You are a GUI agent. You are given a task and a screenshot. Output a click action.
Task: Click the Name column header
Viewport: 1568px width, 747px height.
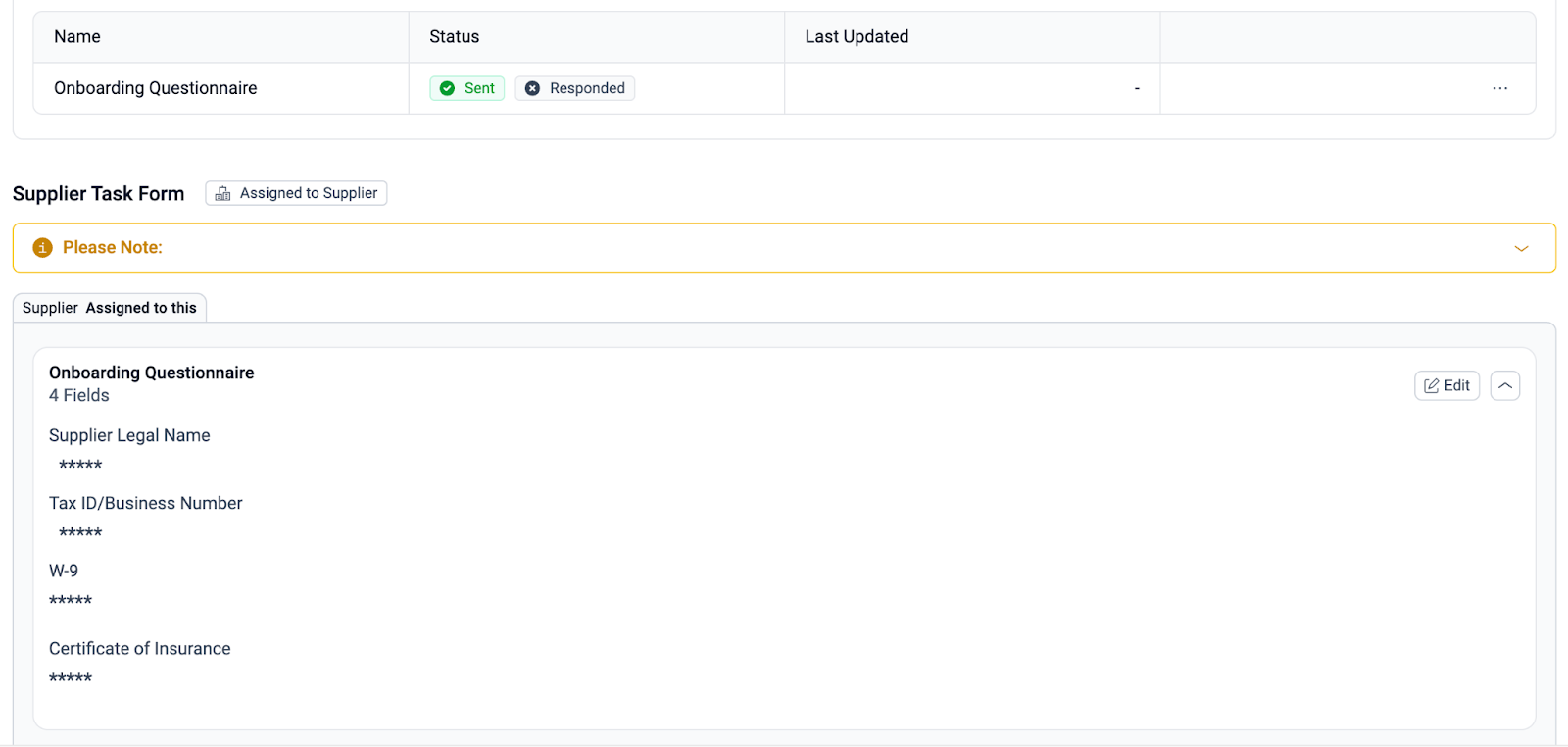click(x=77, y=37)
